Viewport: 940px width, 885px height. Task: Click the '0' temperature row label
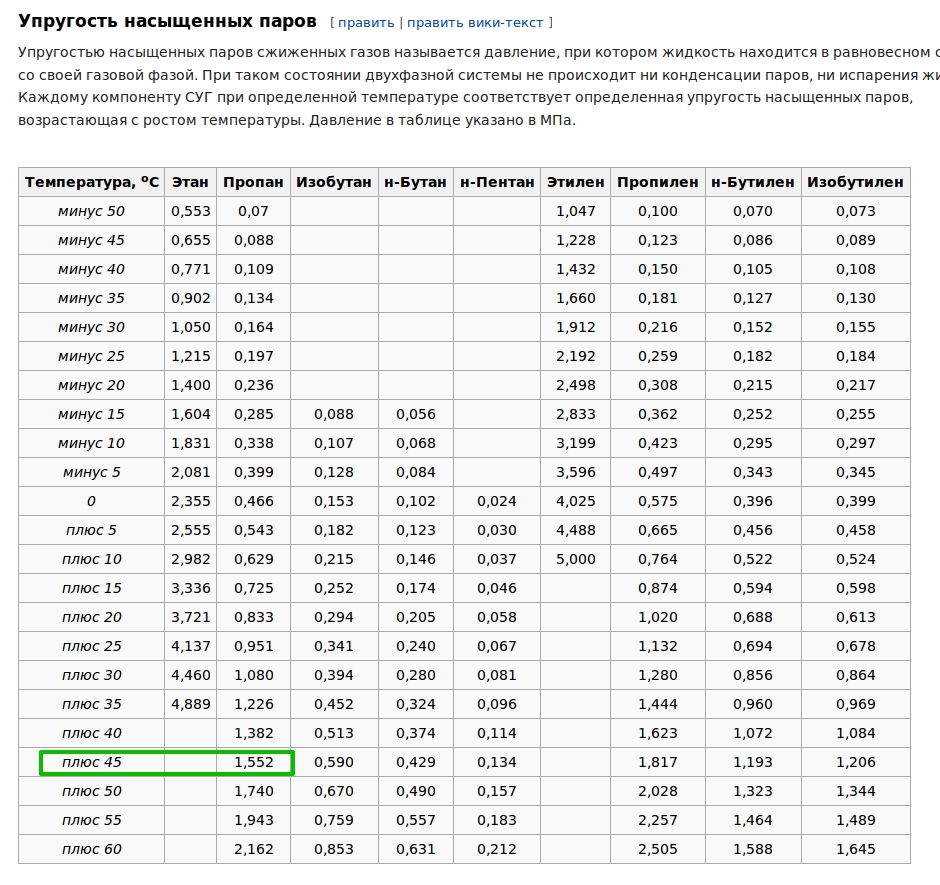pyautogui.click(x=91, y=501)
